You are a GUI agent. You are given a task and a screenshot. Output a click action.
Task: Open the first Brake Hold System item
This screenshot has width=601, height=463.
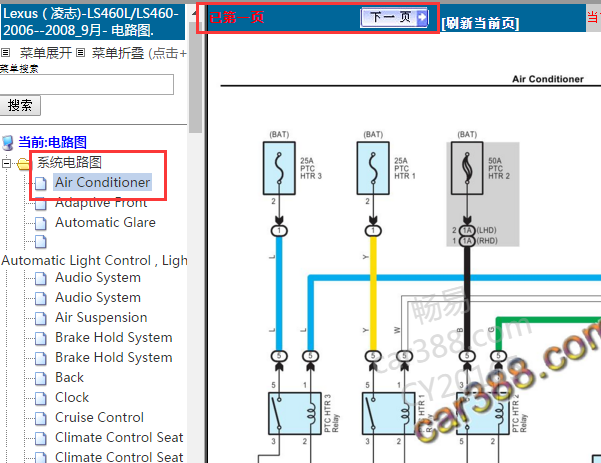coord(114,337)
